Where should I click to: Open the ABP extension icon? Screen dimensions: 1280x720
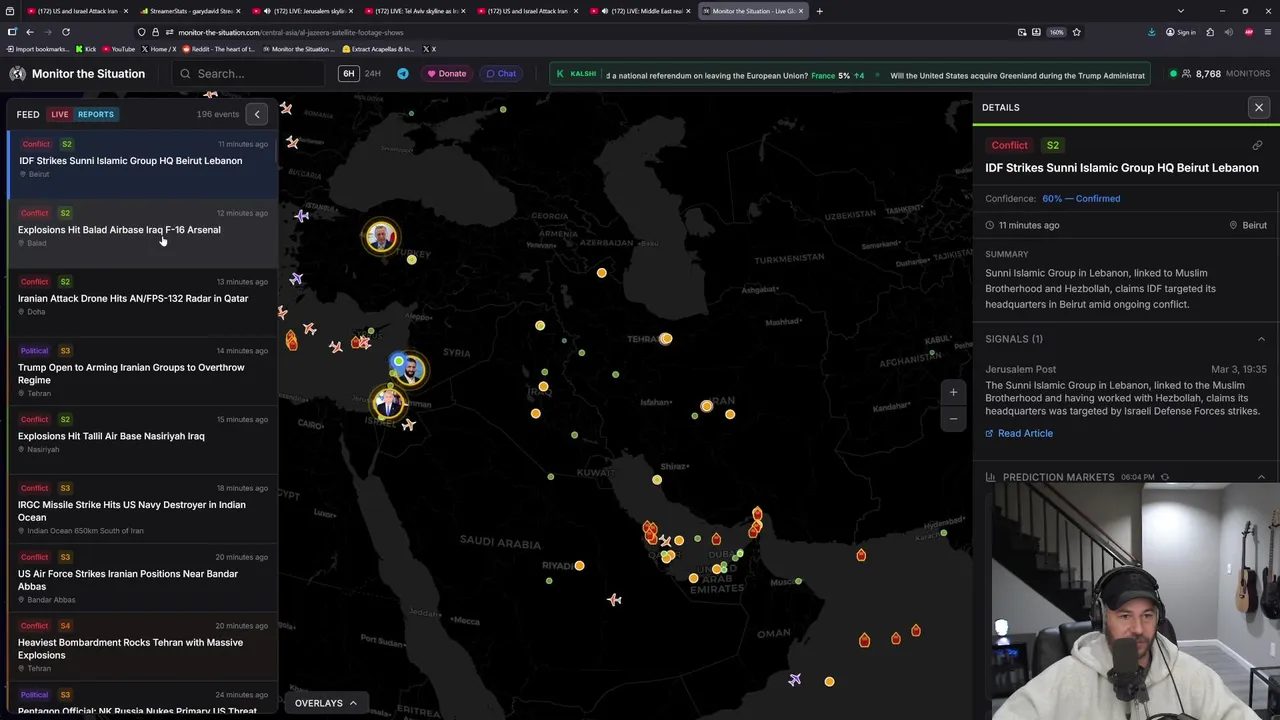click(x=1248, y=32)
